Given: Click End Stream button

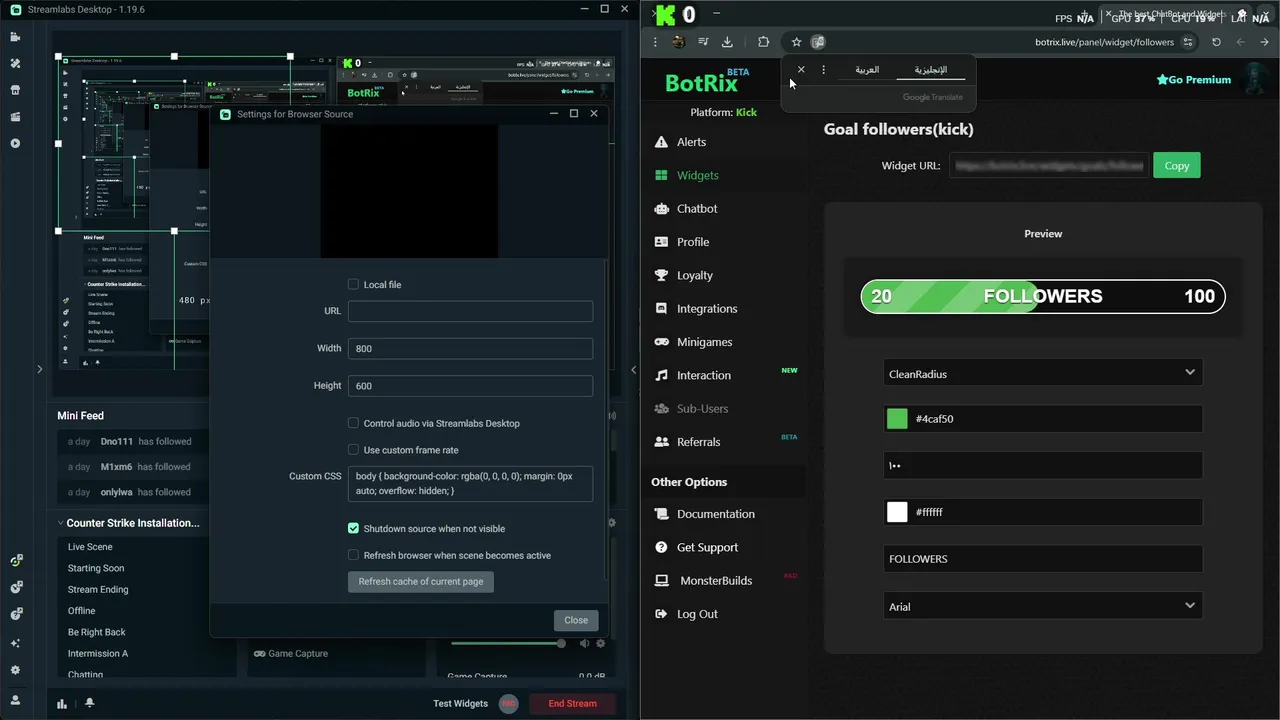Looking at the screenshot, I should click(x=572, y=703).
